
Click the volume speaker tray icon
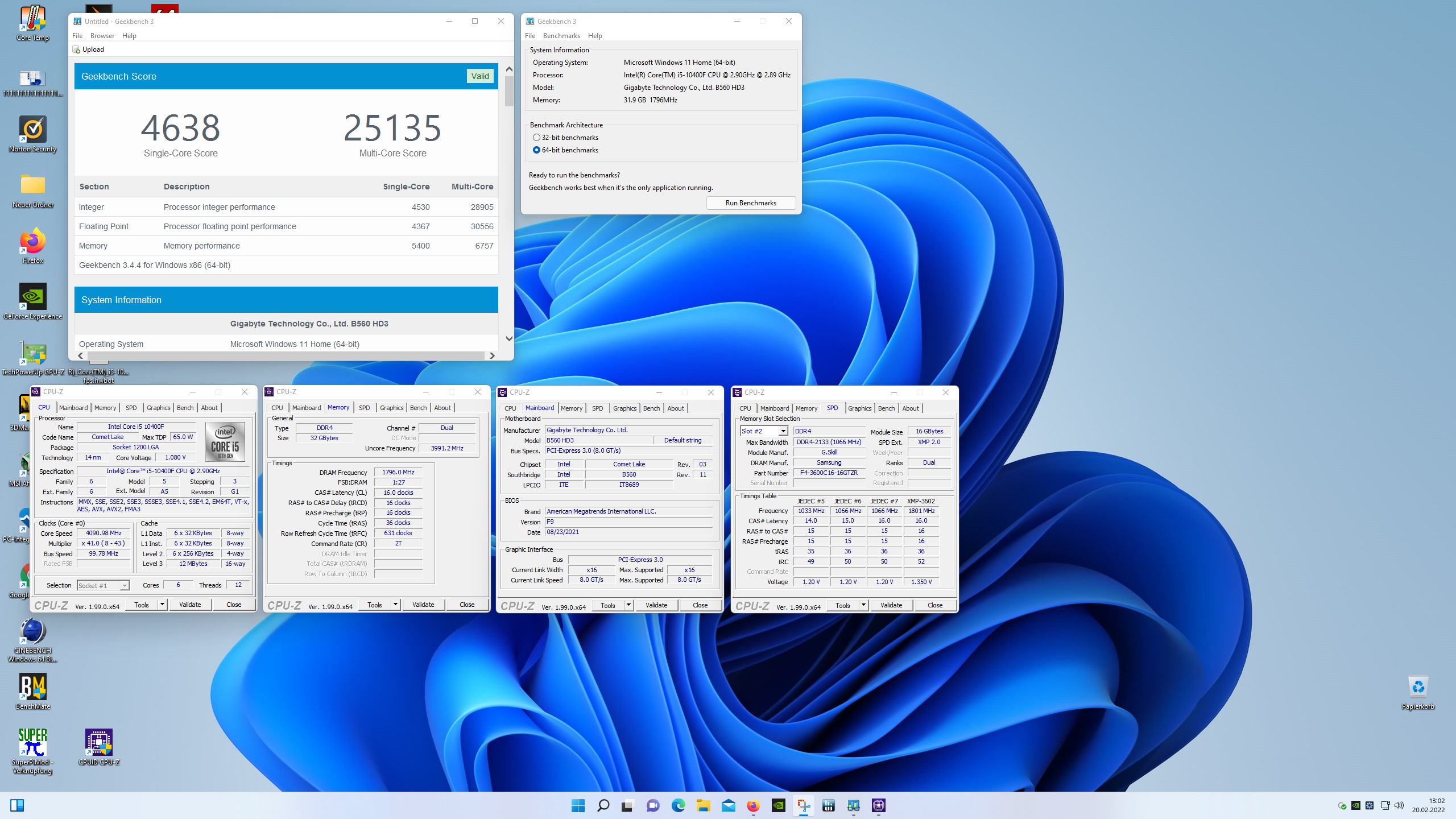click(1399, 805)
